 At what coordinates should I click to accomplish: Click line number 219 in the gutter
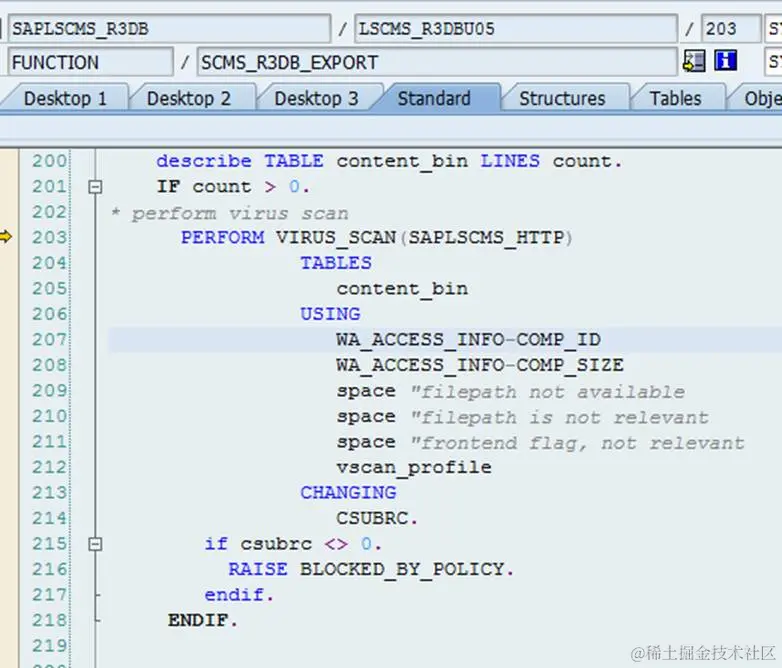click(x=49, y=646)
